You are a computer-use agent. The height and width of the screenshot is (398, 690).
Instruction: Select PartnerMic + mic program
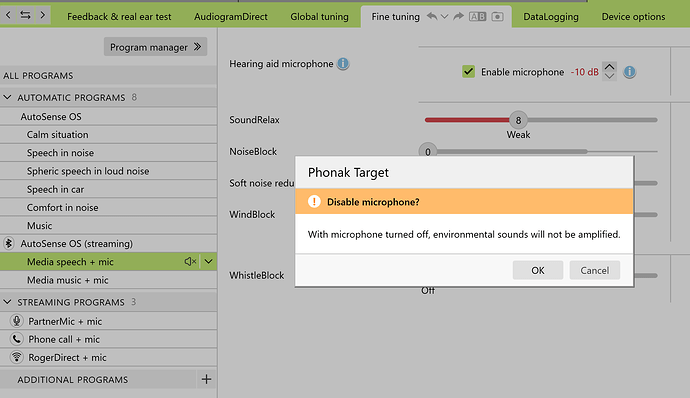click(x=108, y=321)
